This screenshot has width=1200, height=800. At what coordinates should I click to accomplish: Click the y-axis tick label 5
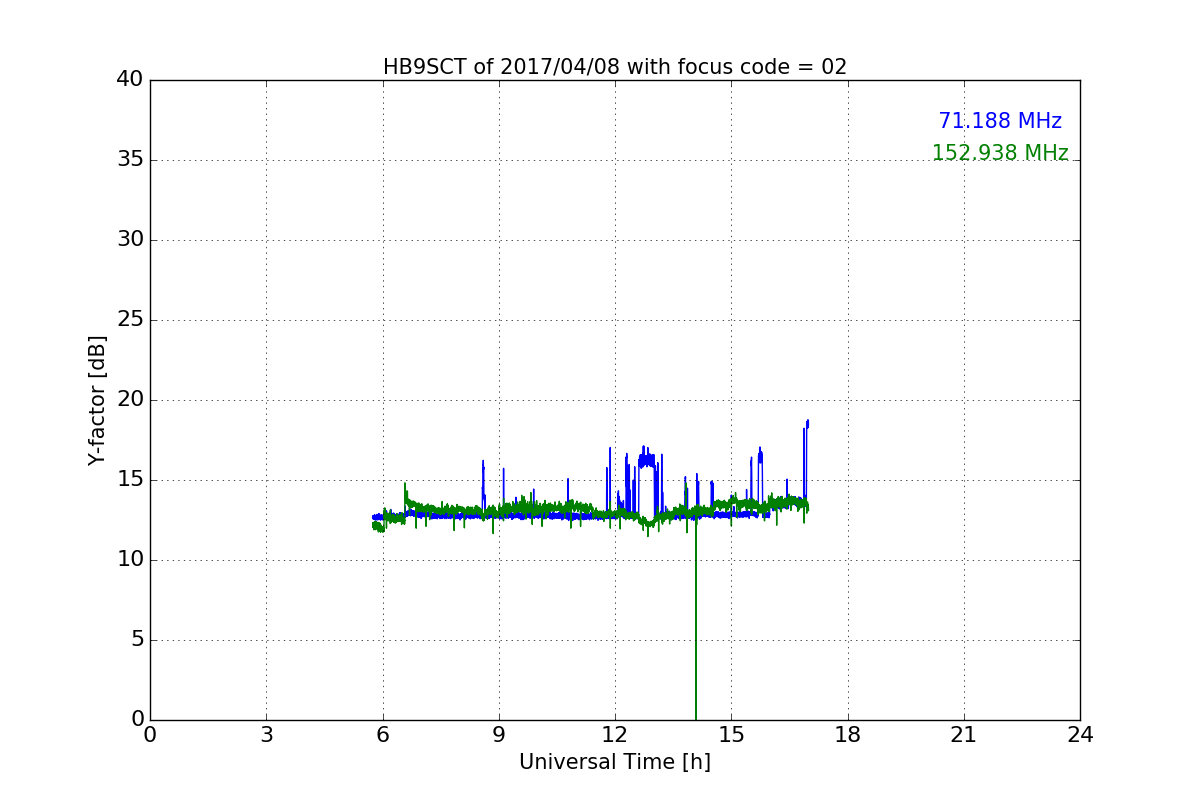(137, 640)
